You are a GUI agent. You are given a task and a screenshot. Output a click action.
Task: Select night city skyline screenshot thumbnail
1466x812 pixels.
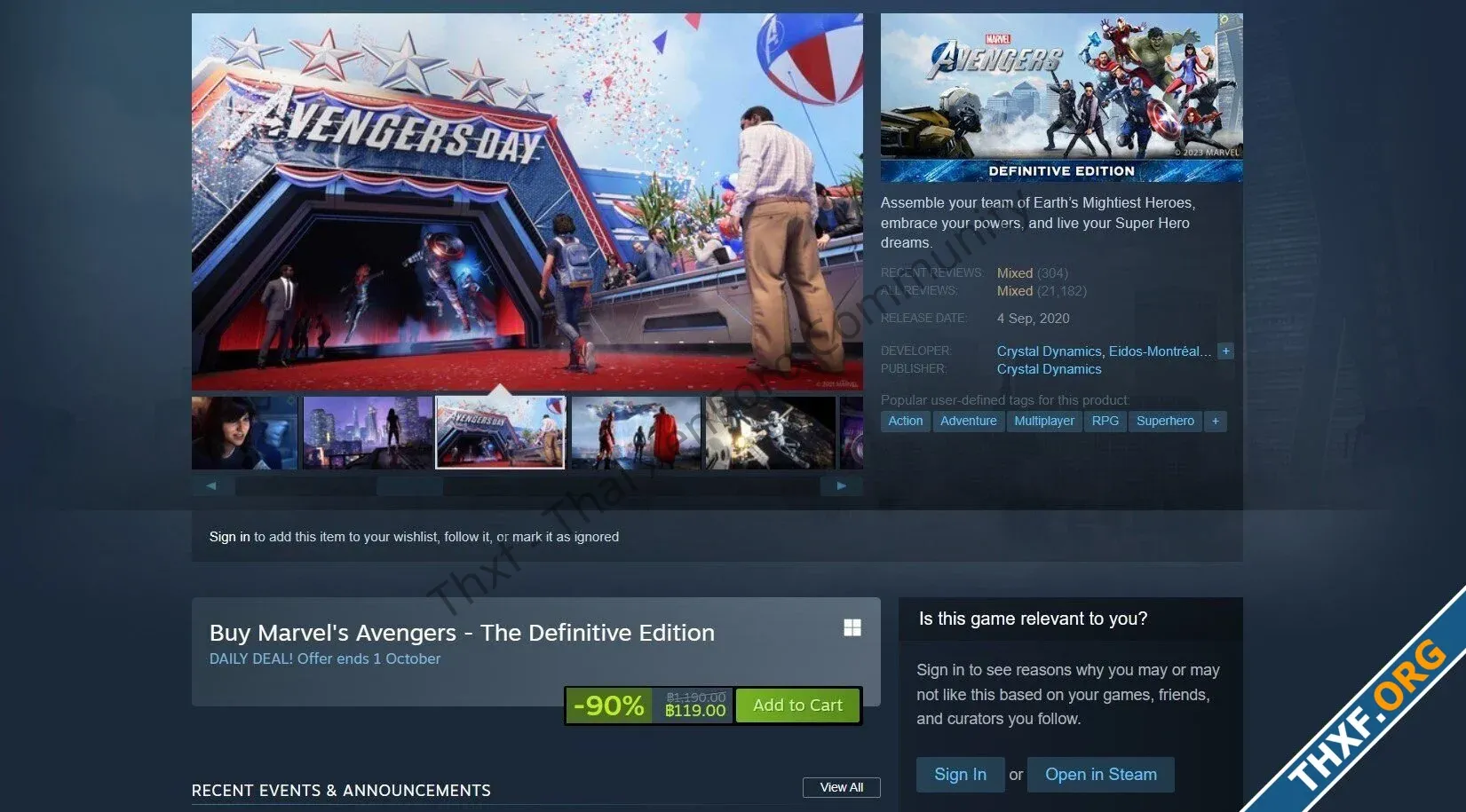point(368,433)
